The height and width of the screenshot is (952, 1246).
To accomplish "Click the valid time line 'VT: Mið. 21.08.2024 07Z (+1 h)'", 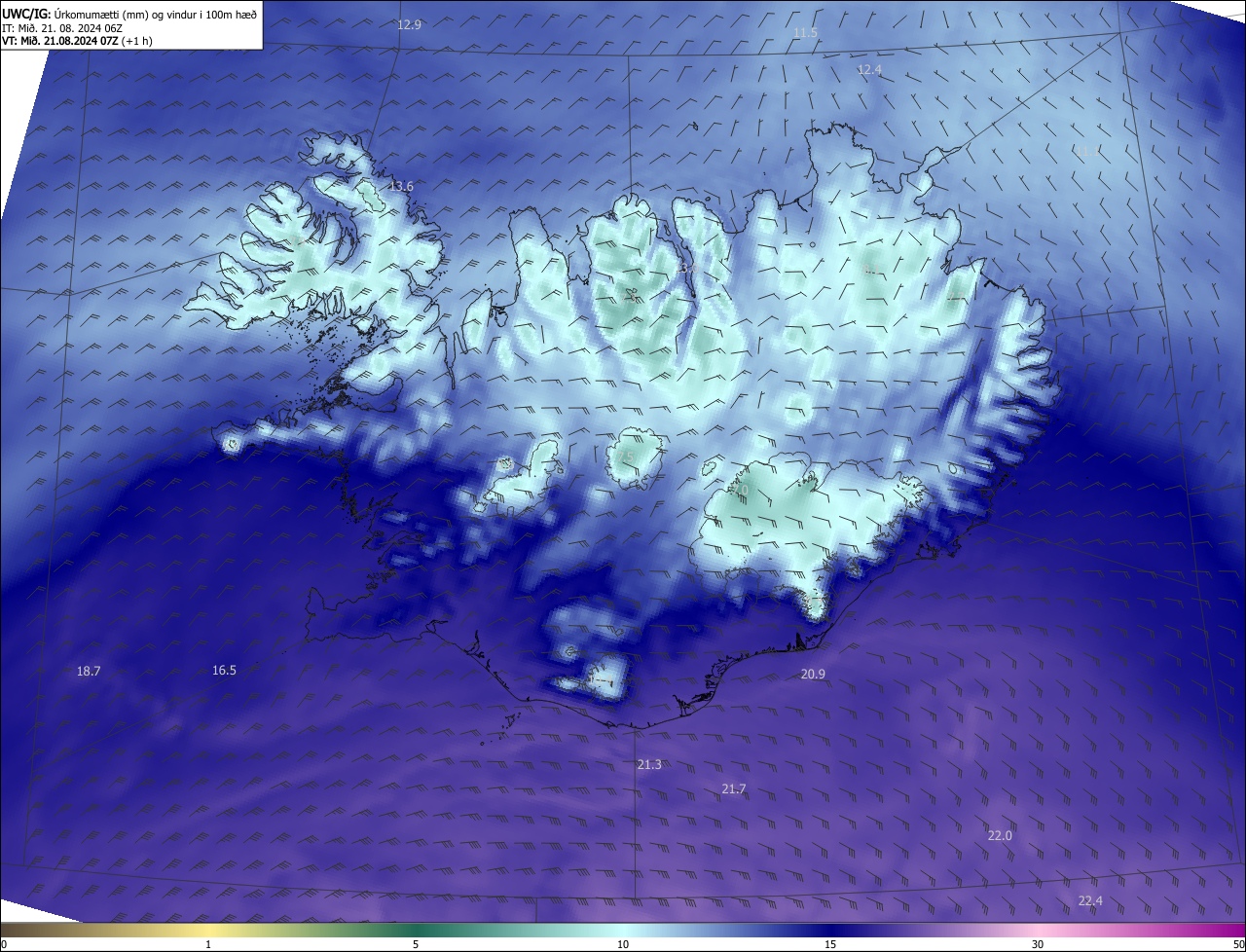I will click(77, 41).
